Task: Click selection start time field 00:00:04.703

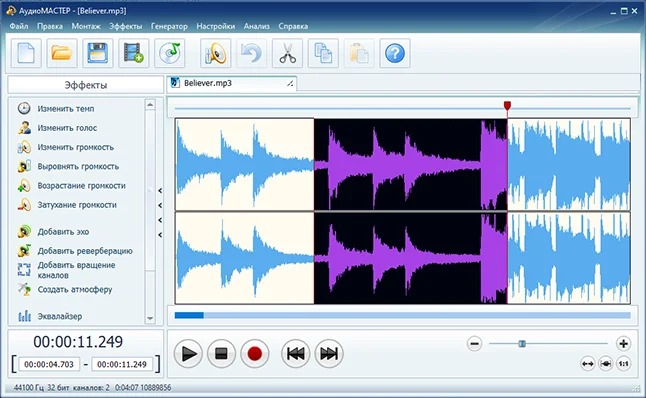Action: (x=49, y=364)
